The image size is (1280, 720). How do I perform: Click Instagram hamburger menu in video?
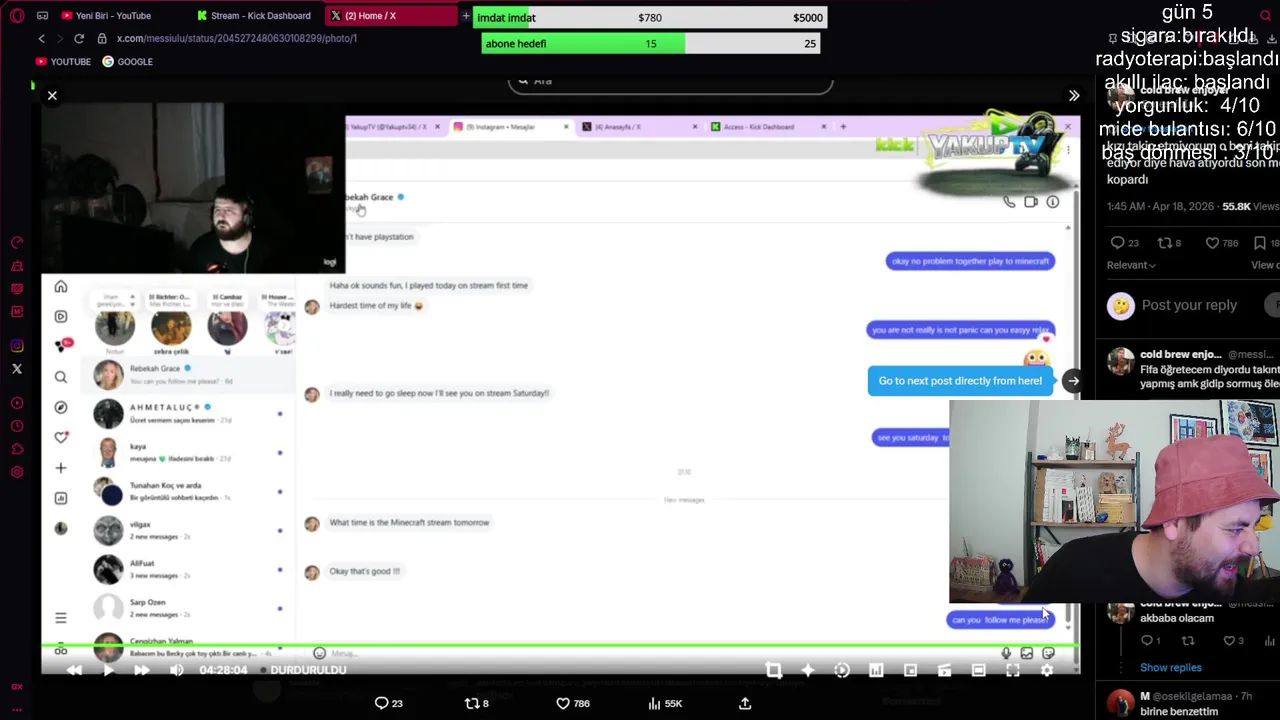61,618
